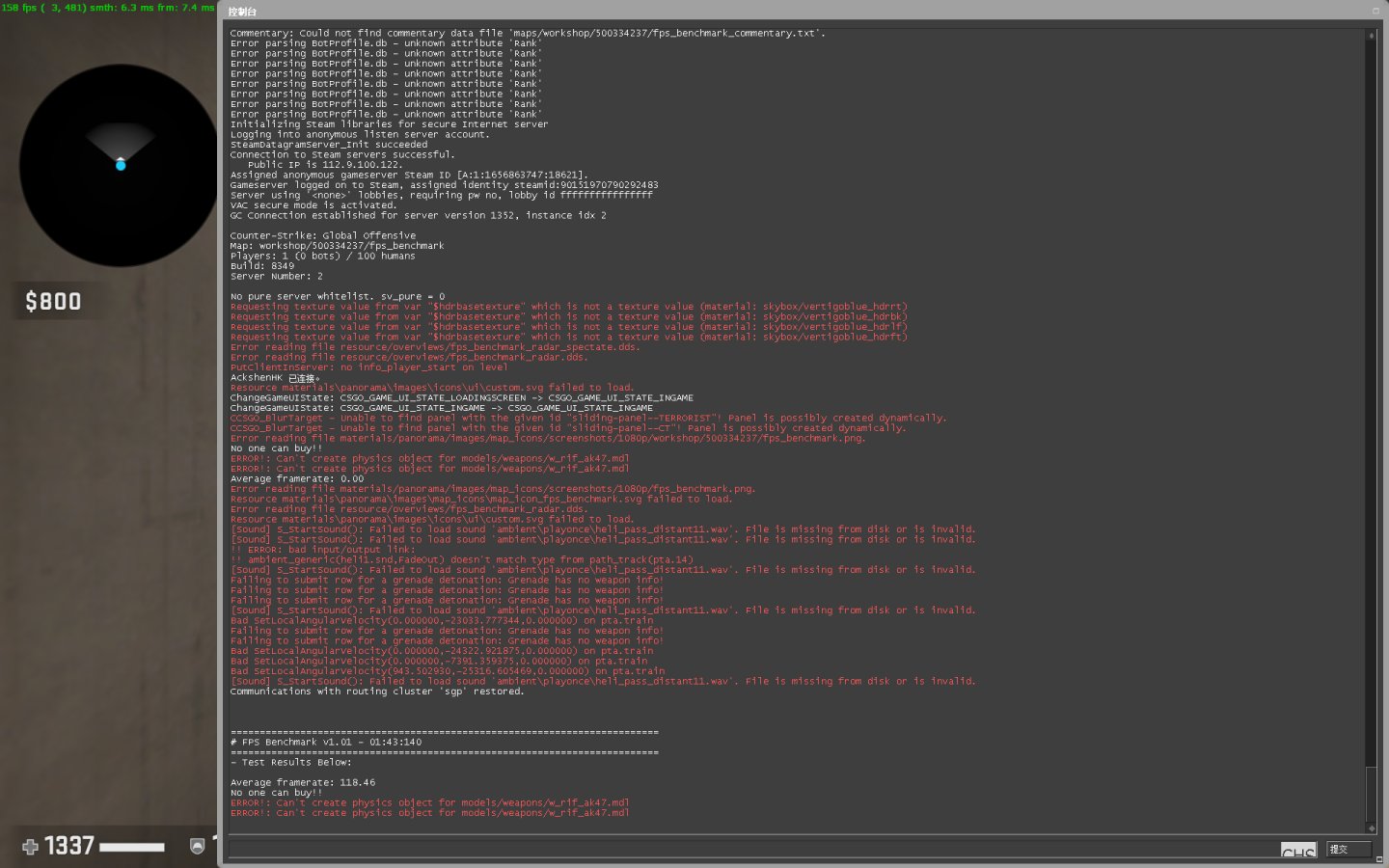The image size is (1389, 868).
Task: Click the console scrollbar up arrow
Action: click(x=1371, y=36)
